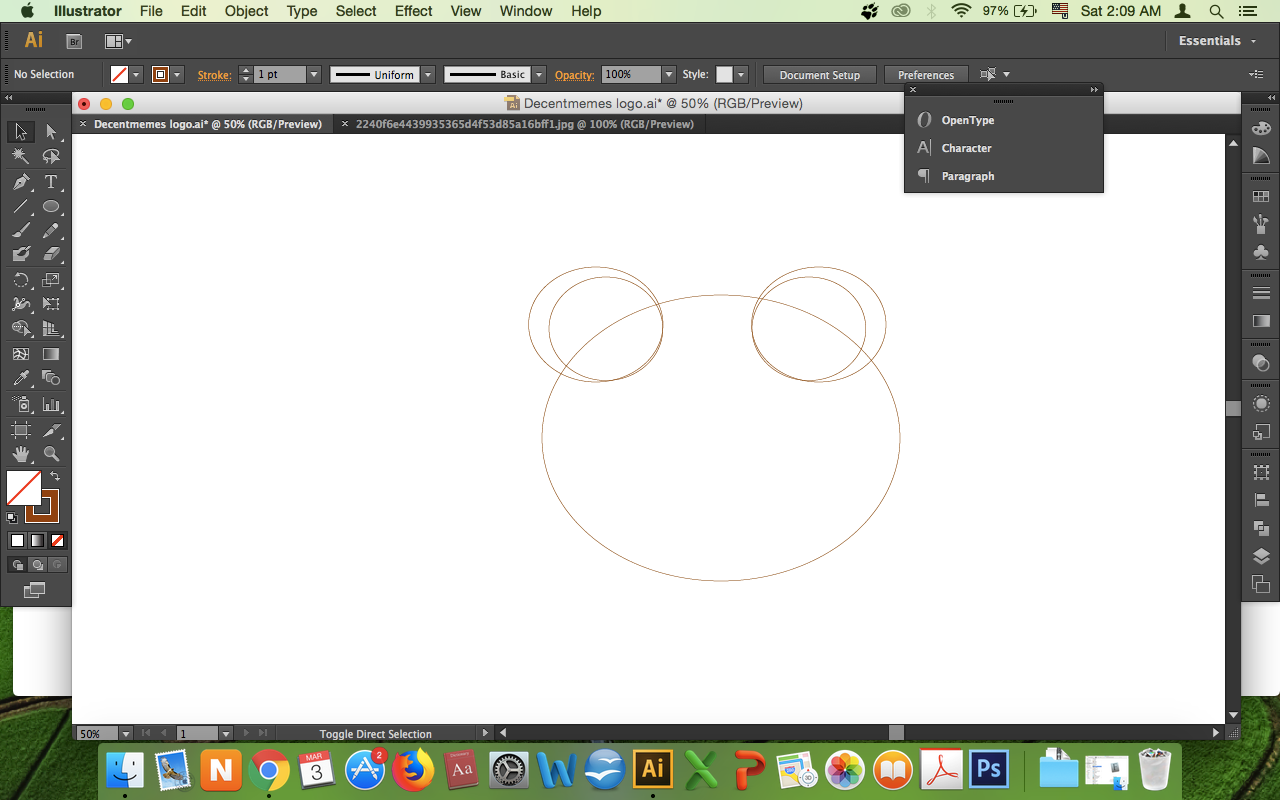Select the Pen tool
1280x800 pixels.
21,182
